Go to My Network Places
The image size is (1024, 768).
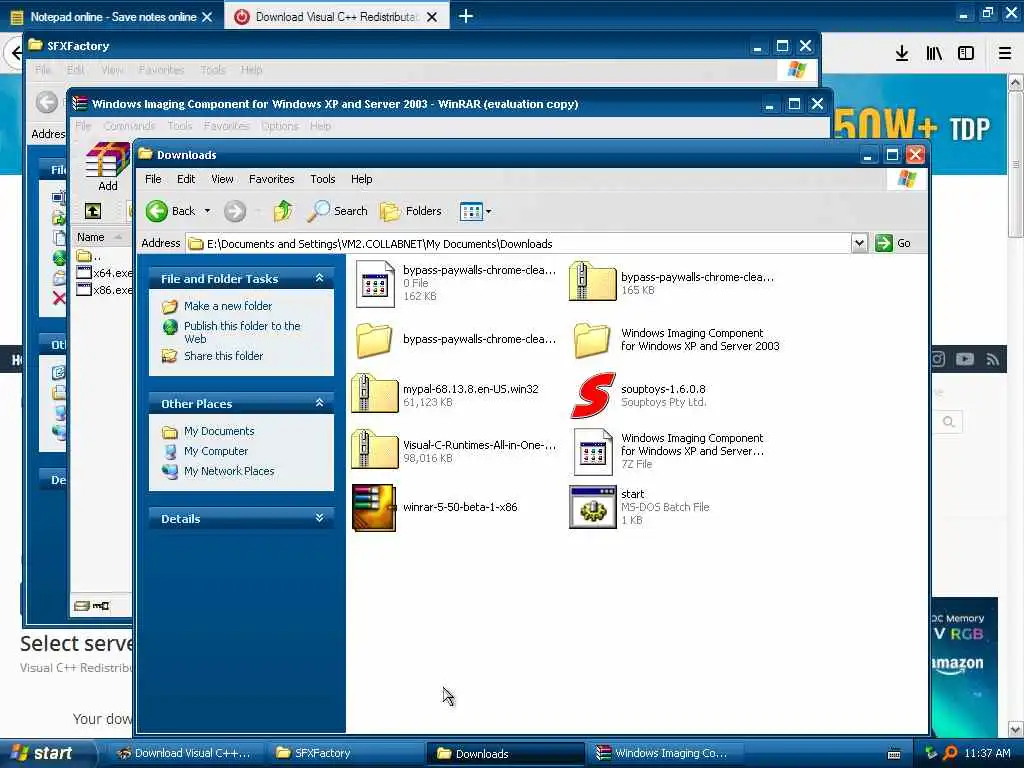point(229,471)
